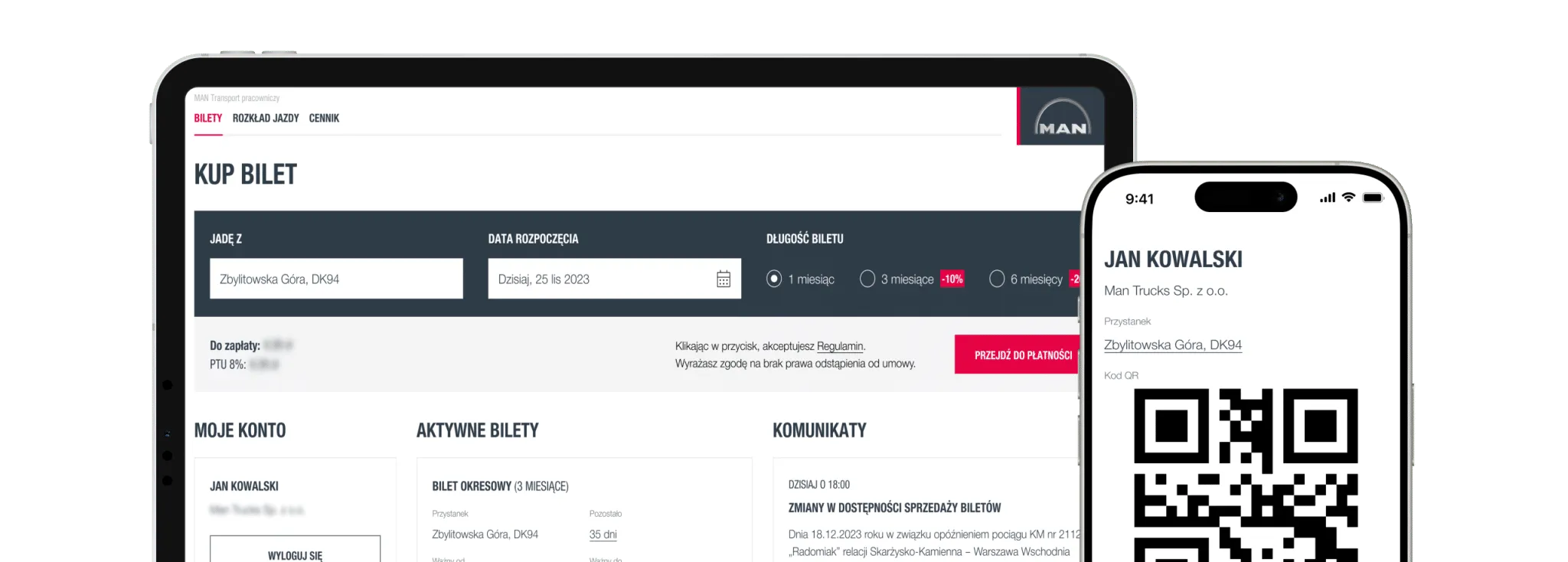Click Przejdź do płatności button
Viewport: 1568px width, 562px height.
click(x=1018, y=355)
